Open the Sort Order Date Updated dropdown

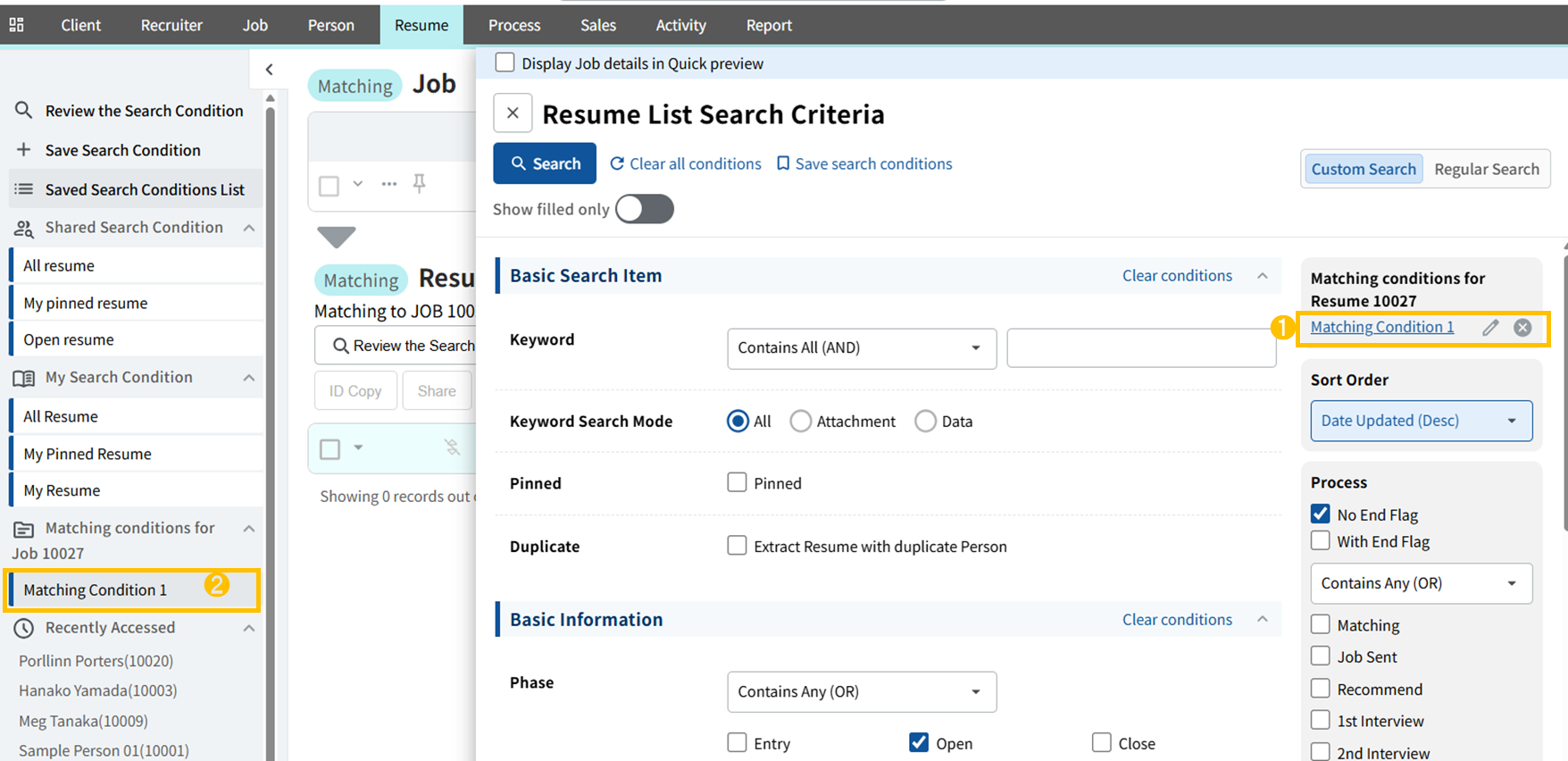click(1421, 421)
